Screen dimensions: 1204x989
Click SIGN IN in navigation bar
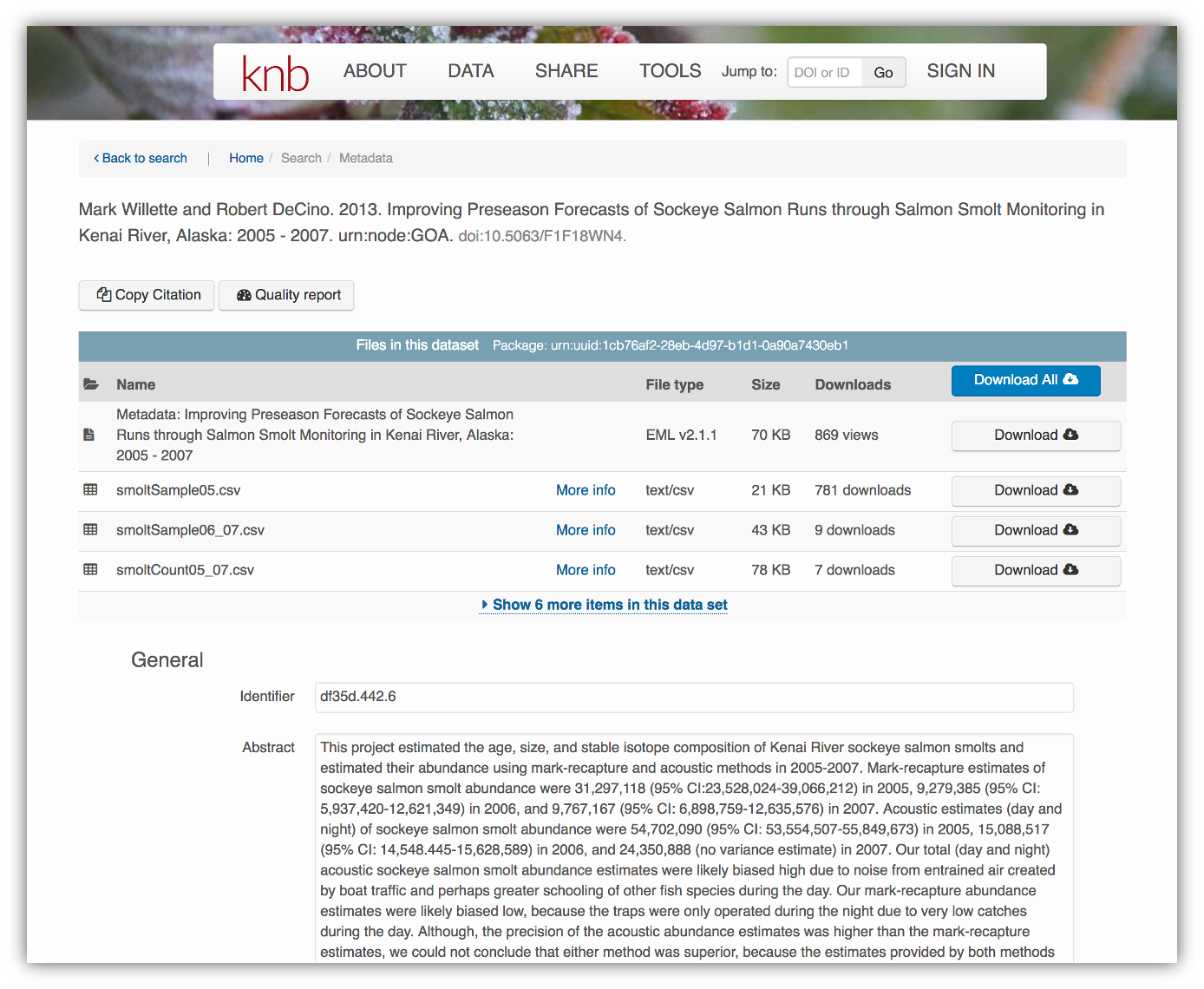click(960, 71)
